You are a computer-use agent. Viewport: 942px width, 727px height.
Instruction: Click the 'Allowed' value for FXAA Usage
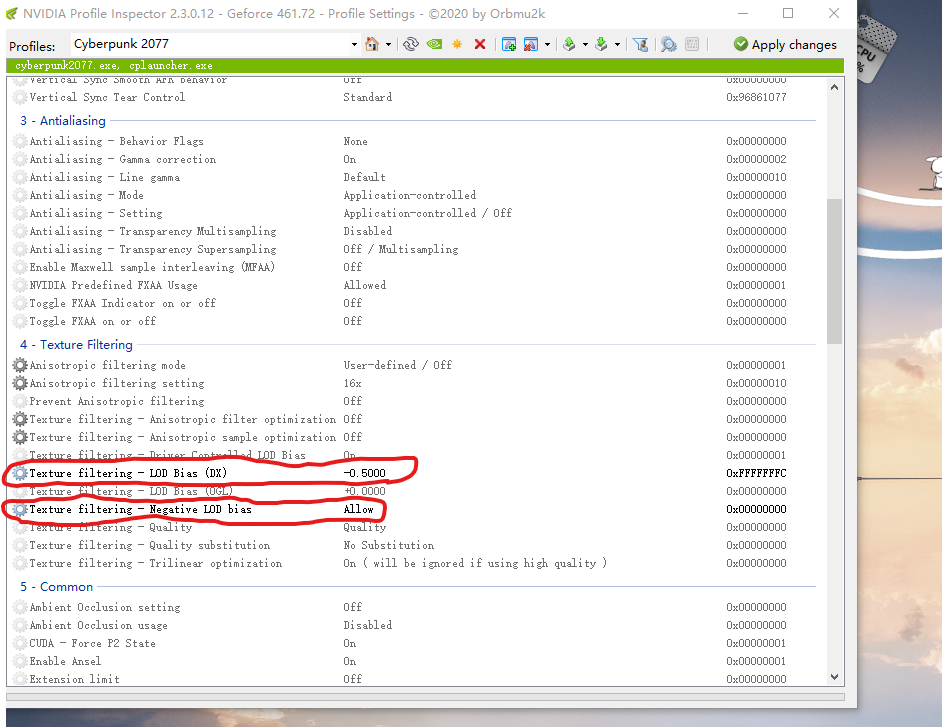tap(365, 285)
